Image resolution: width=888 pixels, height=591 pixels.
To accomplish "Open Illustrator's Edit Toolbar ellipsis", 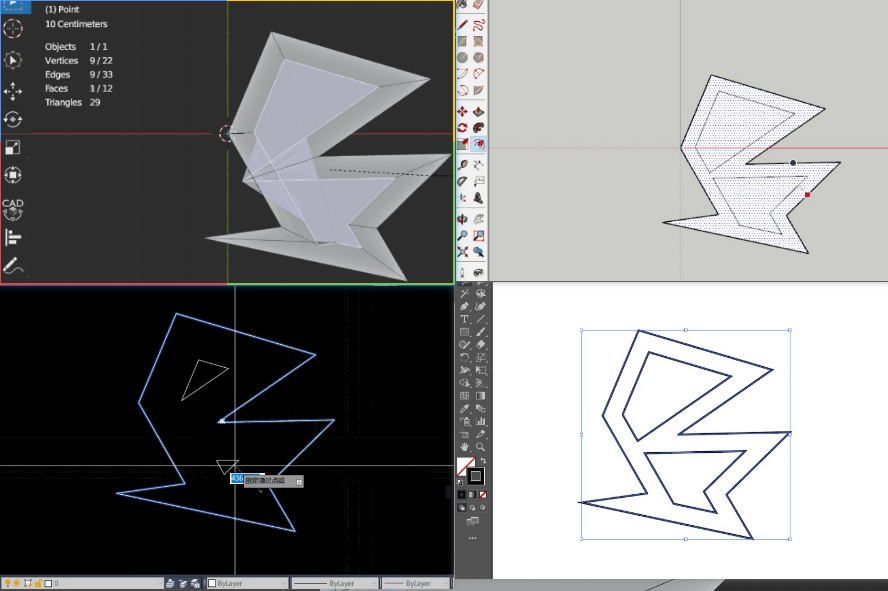I will coord(472,538).
